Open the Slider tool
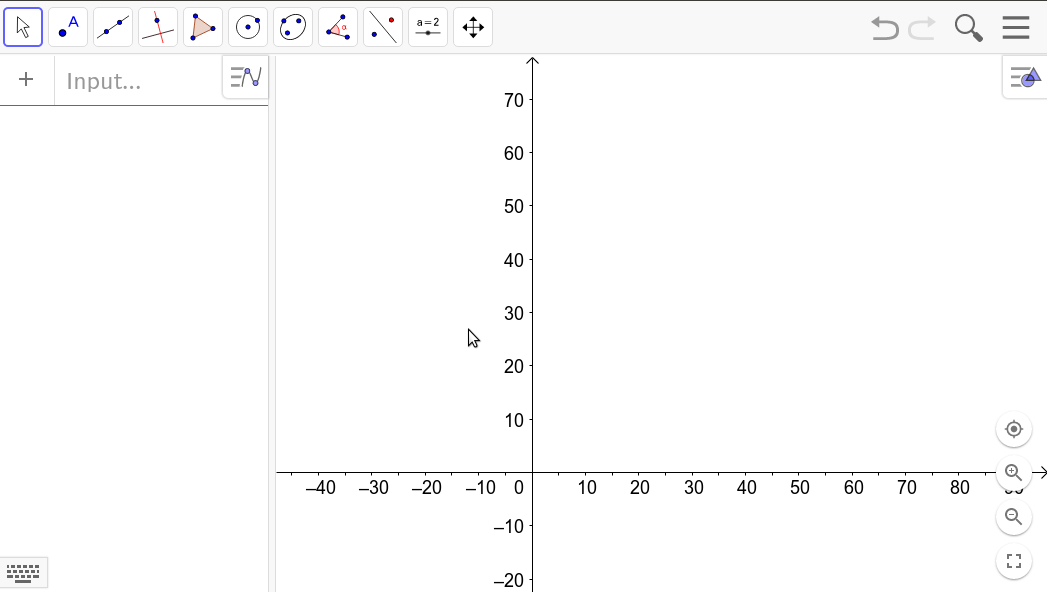 click(x=427, y=27)
